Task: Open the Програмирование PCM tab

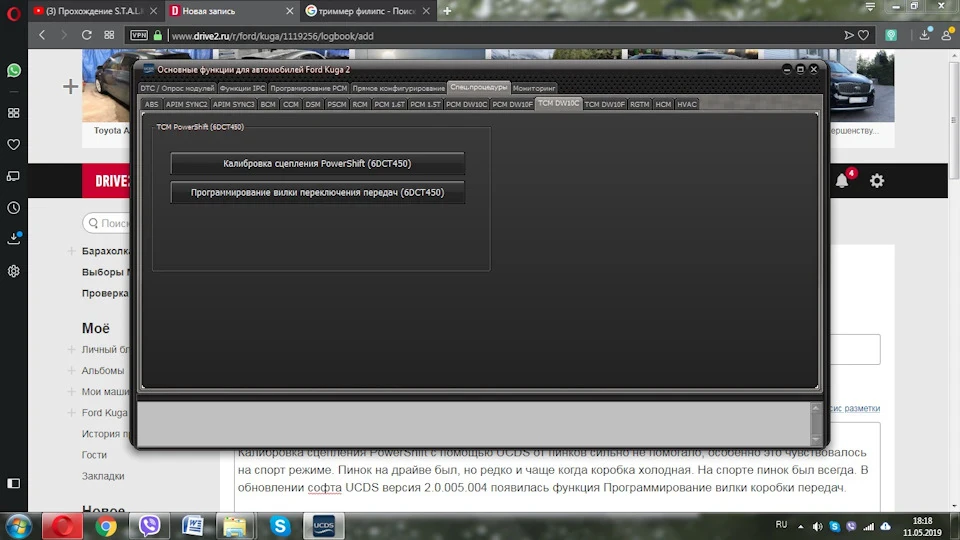Action: point(309,88)
